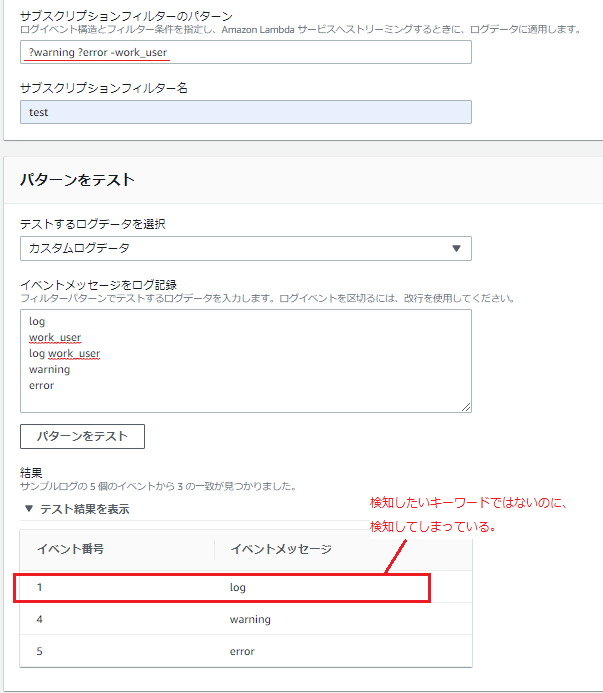Select the result row with message error
The height and width of the screenshot is (693, 603).
pyautogui.click(x=246, y=651)
